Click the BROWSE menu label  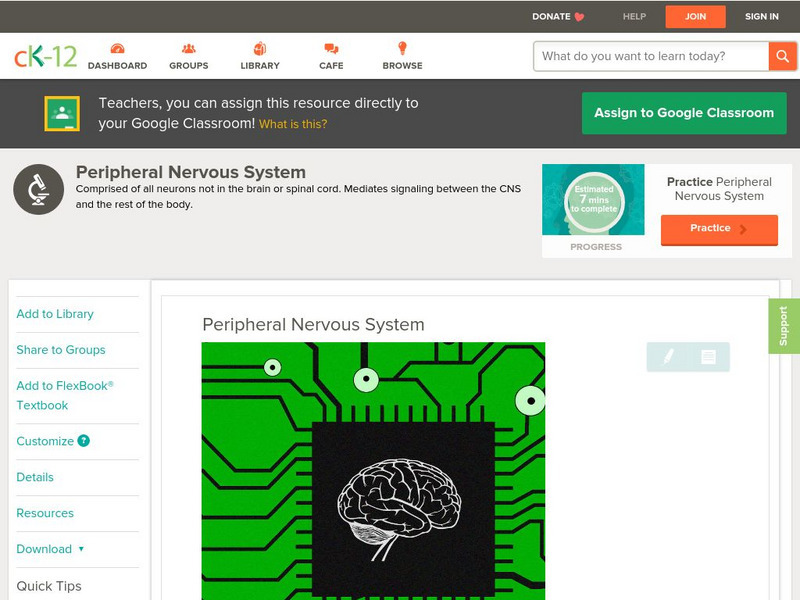(x=403, y=66)
